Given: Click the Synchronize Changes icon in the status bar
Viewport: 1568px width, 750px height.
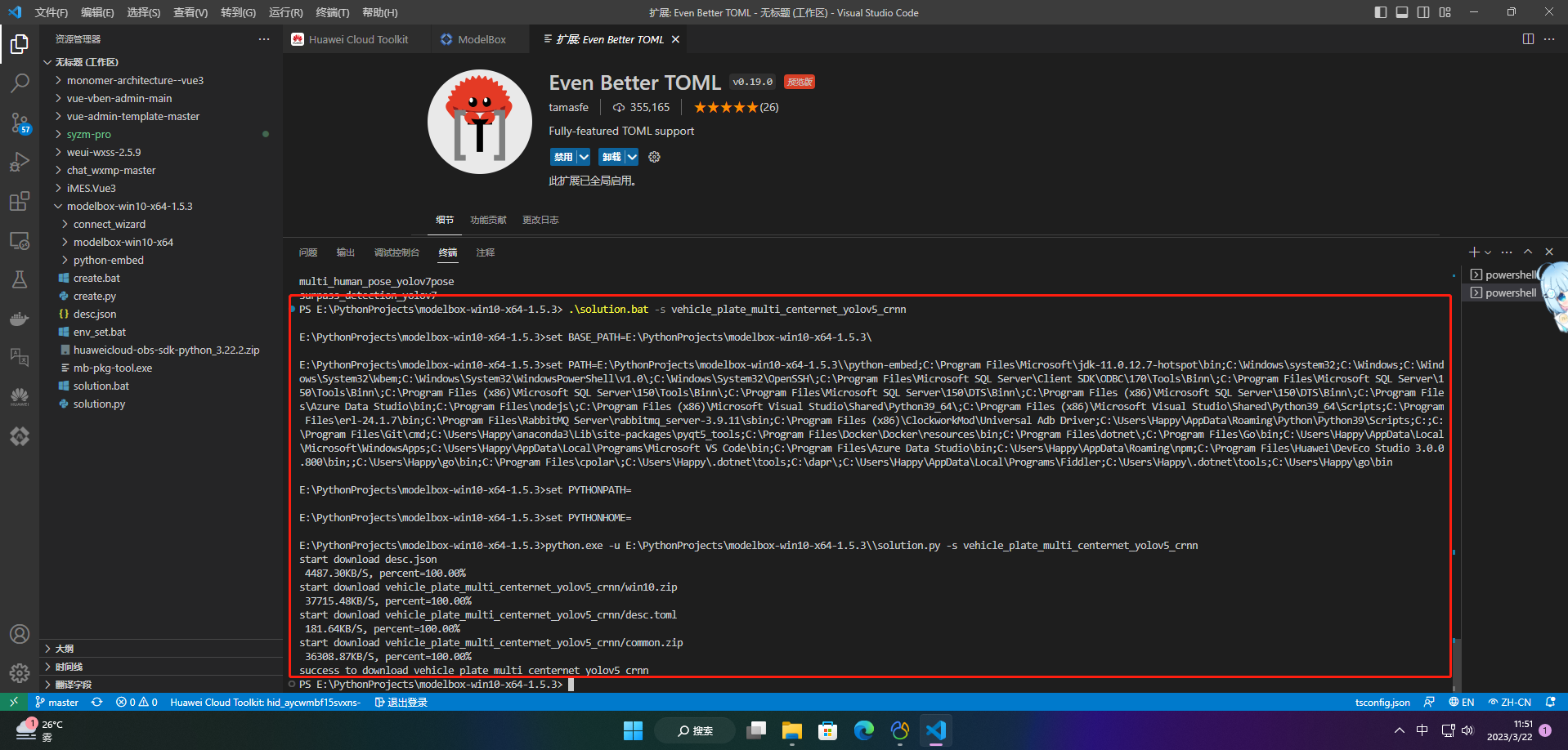Looking at the screenshot, I should (96, 702).
